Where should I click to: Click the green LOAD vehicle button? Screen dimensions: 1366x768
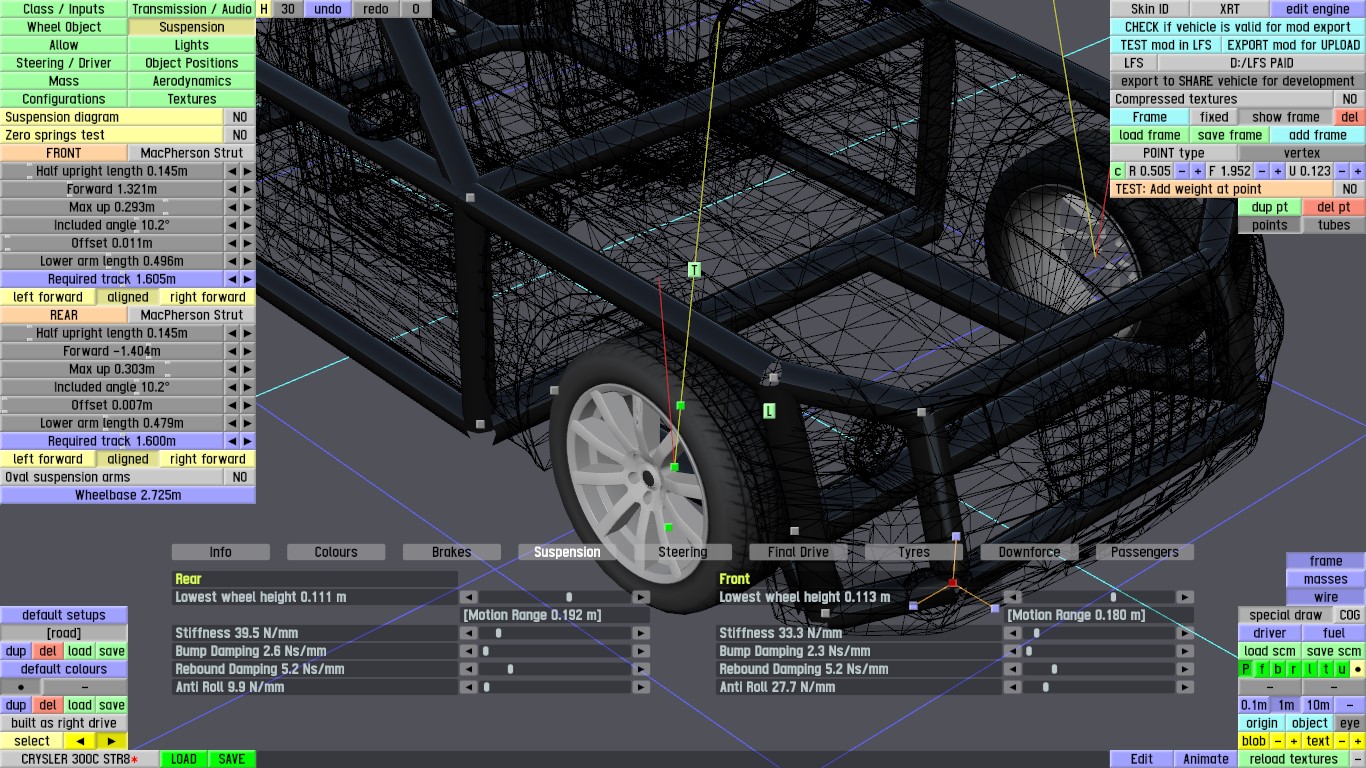click(184, 759)
